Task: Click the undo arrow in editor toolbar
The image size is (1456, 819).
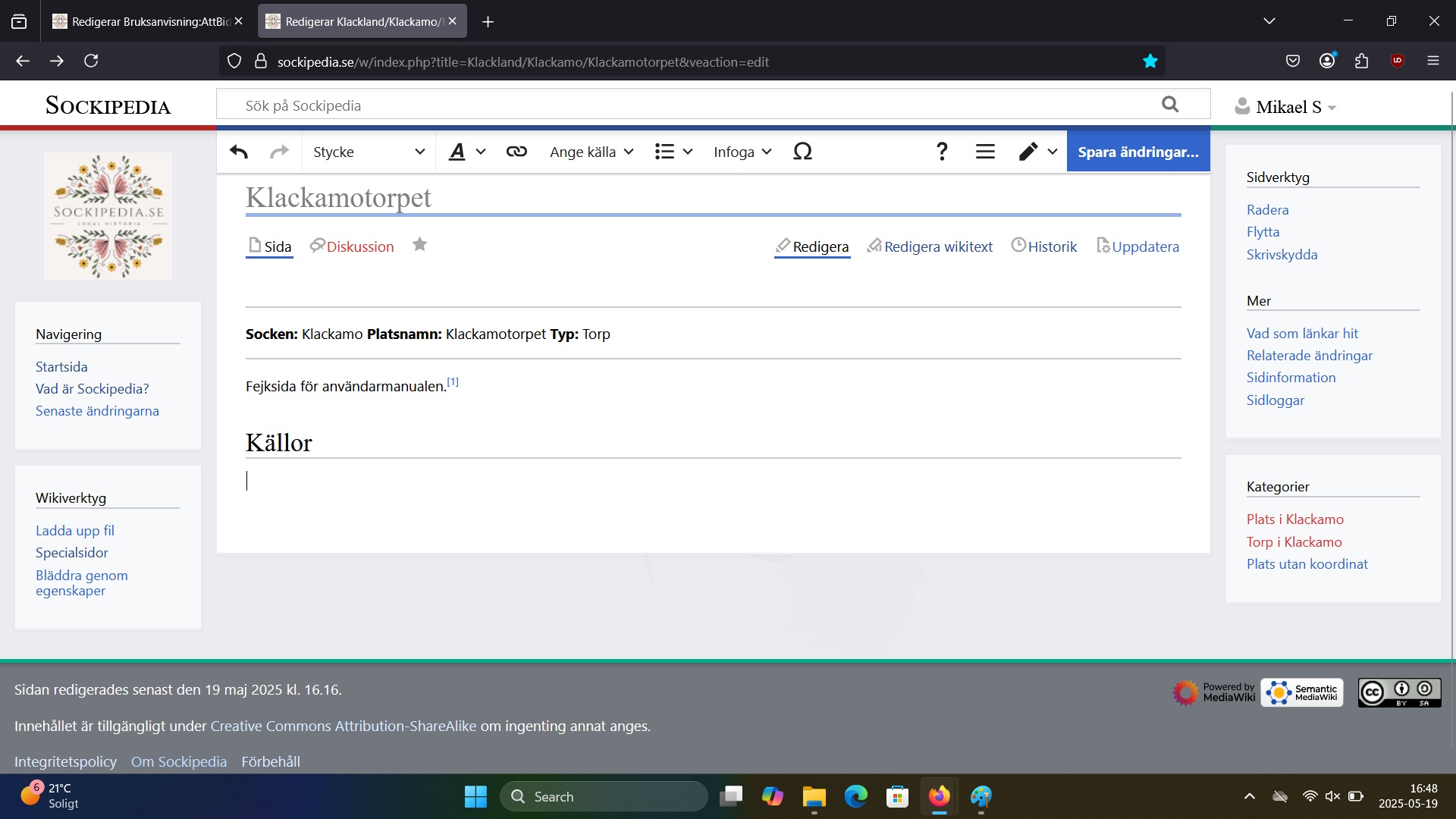Action: [239, 152]
